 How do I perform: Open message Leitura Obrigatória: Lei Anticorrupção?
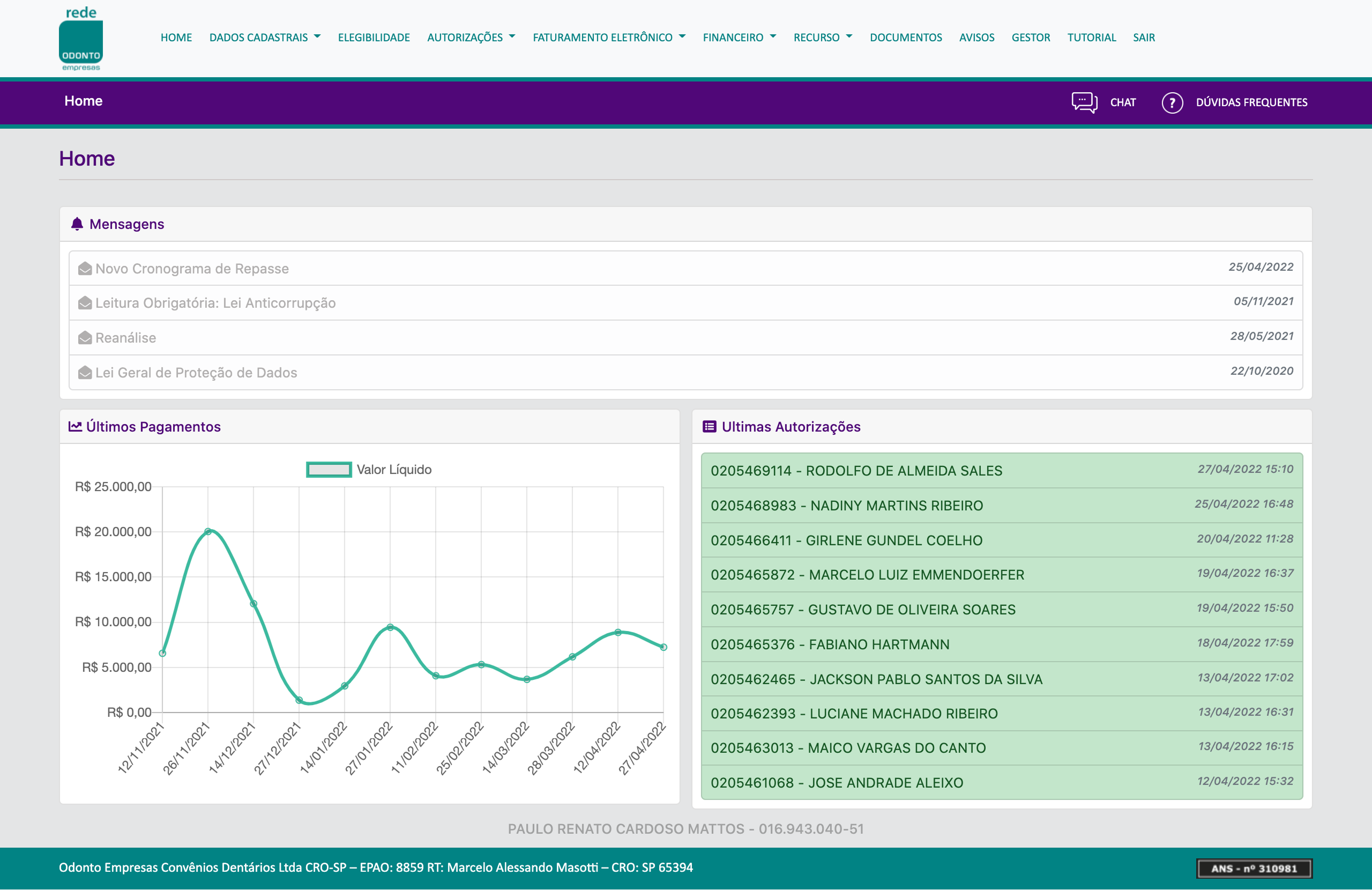[x=215, y=303]
